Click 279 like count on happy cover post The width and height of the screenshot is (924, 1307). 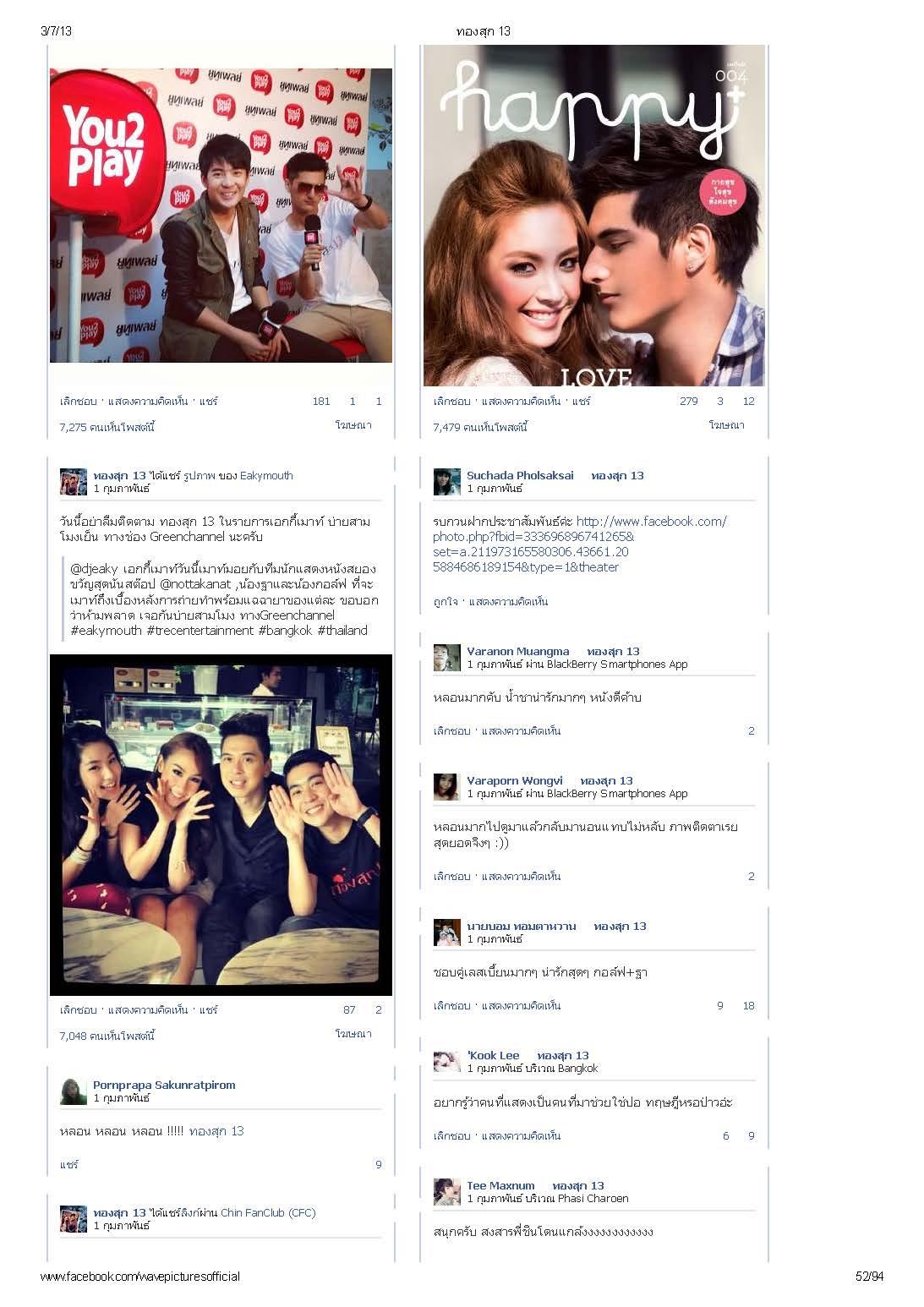pyautogui.click(x=689, y=402)
